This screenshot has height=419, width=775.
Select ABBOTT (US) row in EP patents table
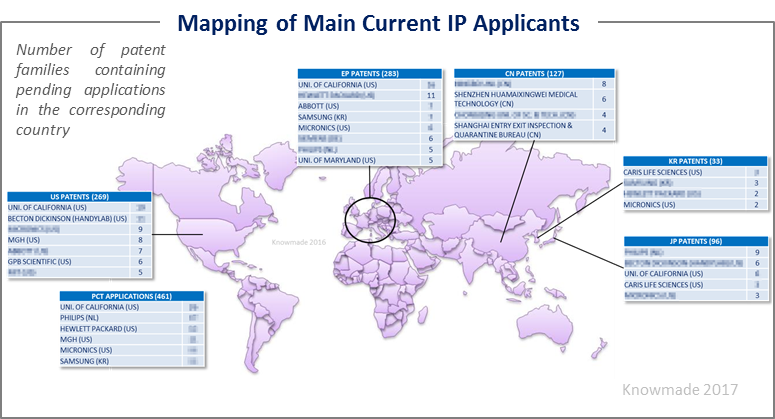370,106
